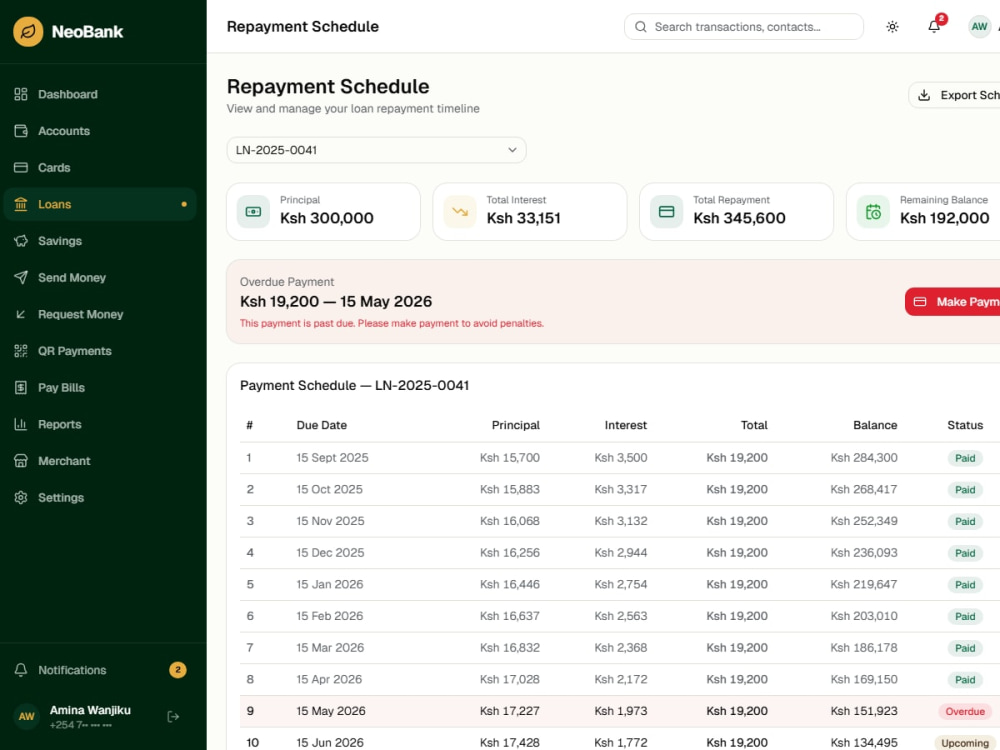
Task: Click the Principal column header in the table
Action: [x=515, y=425]
